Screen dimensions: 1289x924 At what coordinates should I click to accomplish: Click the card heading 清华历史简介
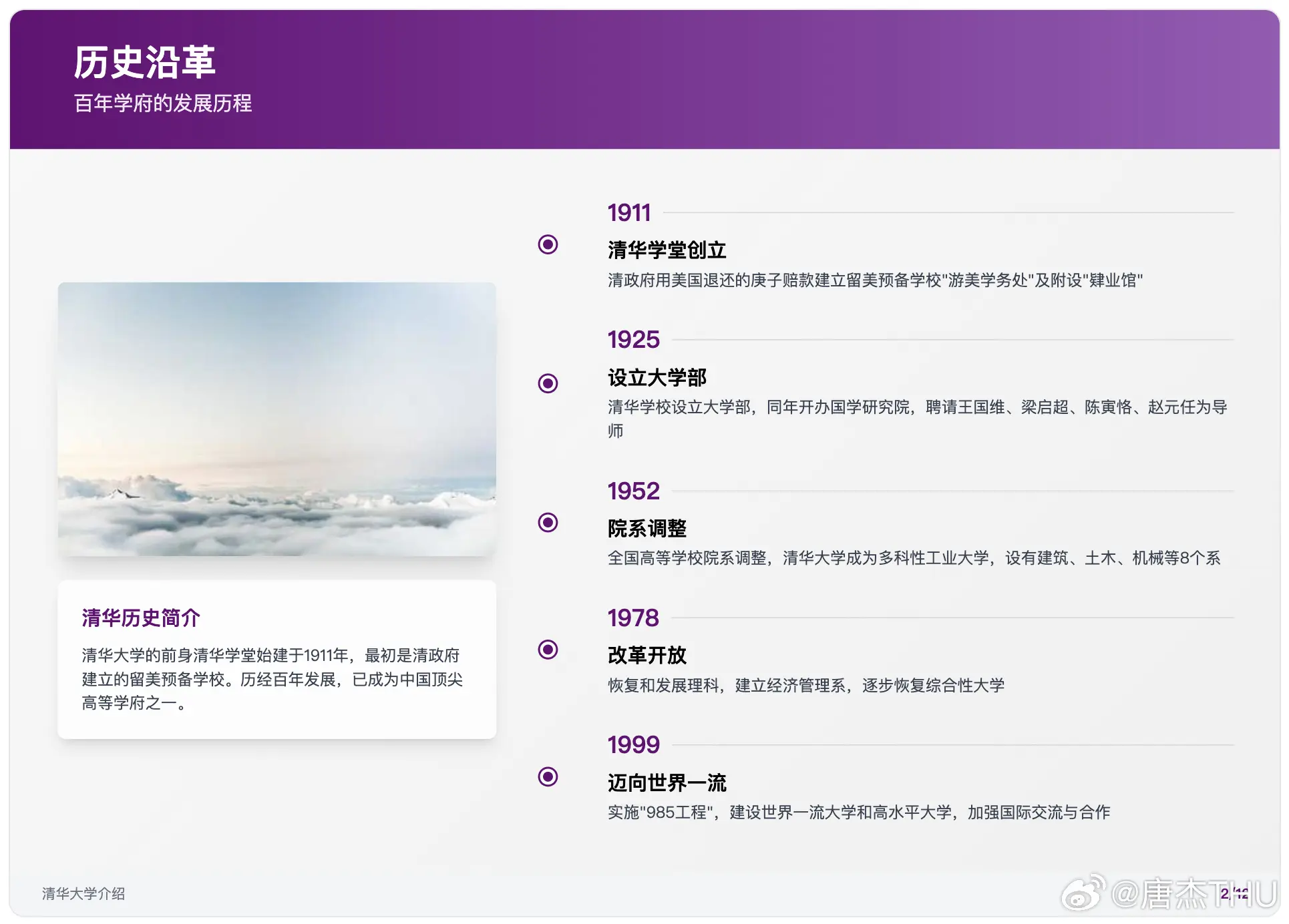tap(141, 618)
